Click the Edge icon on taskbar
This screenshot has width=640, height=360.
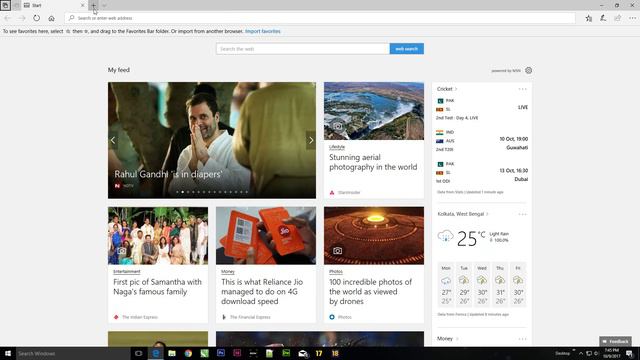(x=156, y=353)
